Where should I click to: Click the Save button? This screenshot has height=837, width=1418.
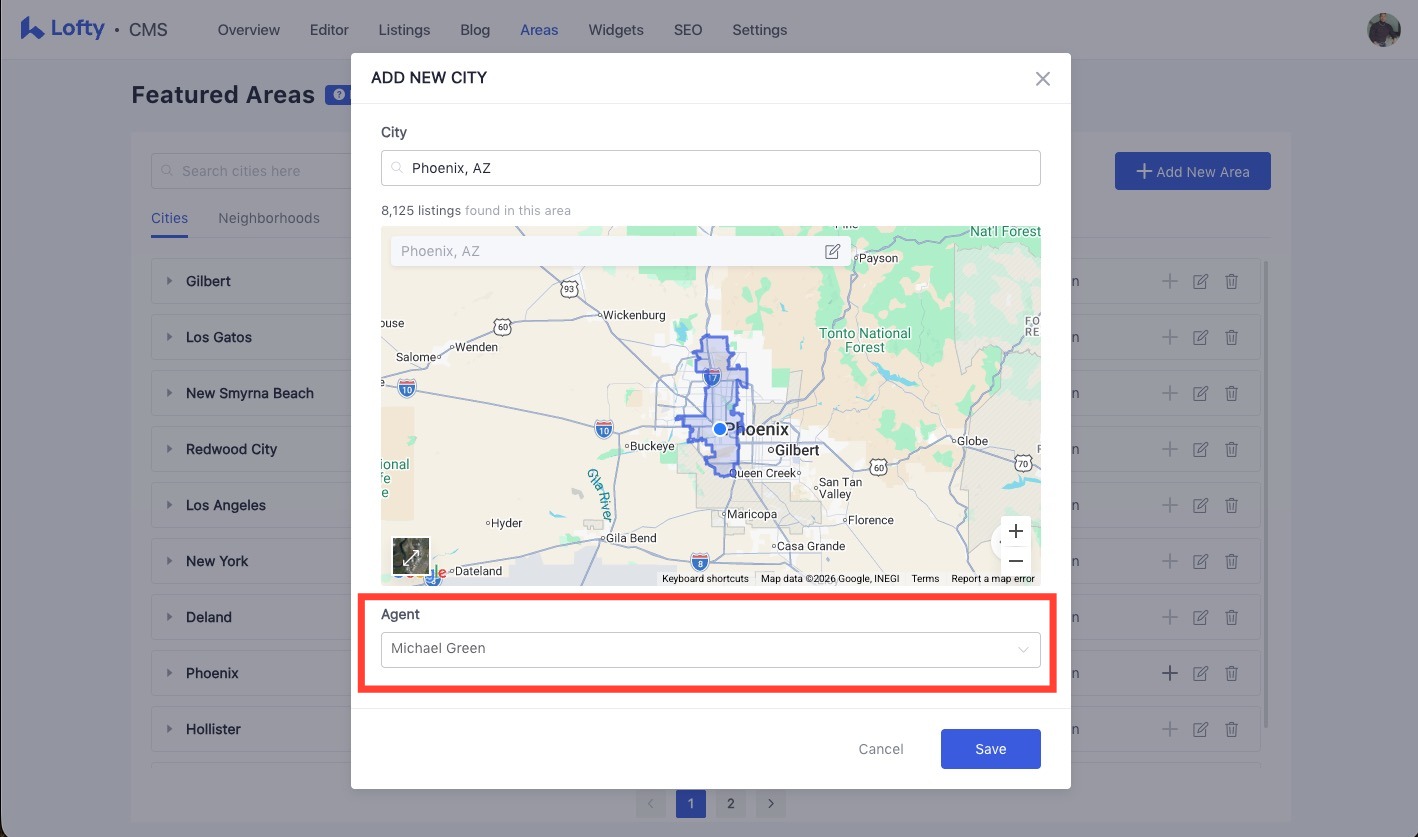[990, 749]
